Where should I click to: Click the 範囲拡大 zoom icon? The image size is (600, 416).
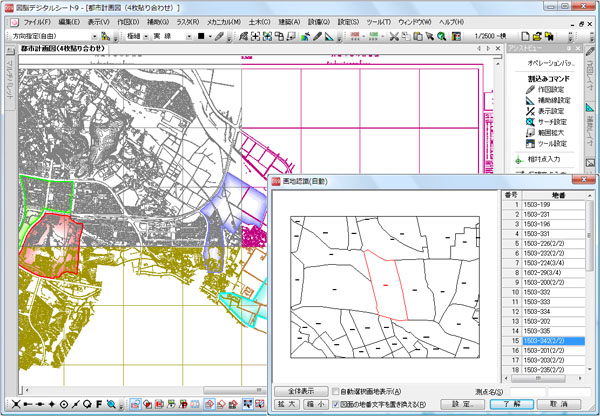[x=531, y=133]
